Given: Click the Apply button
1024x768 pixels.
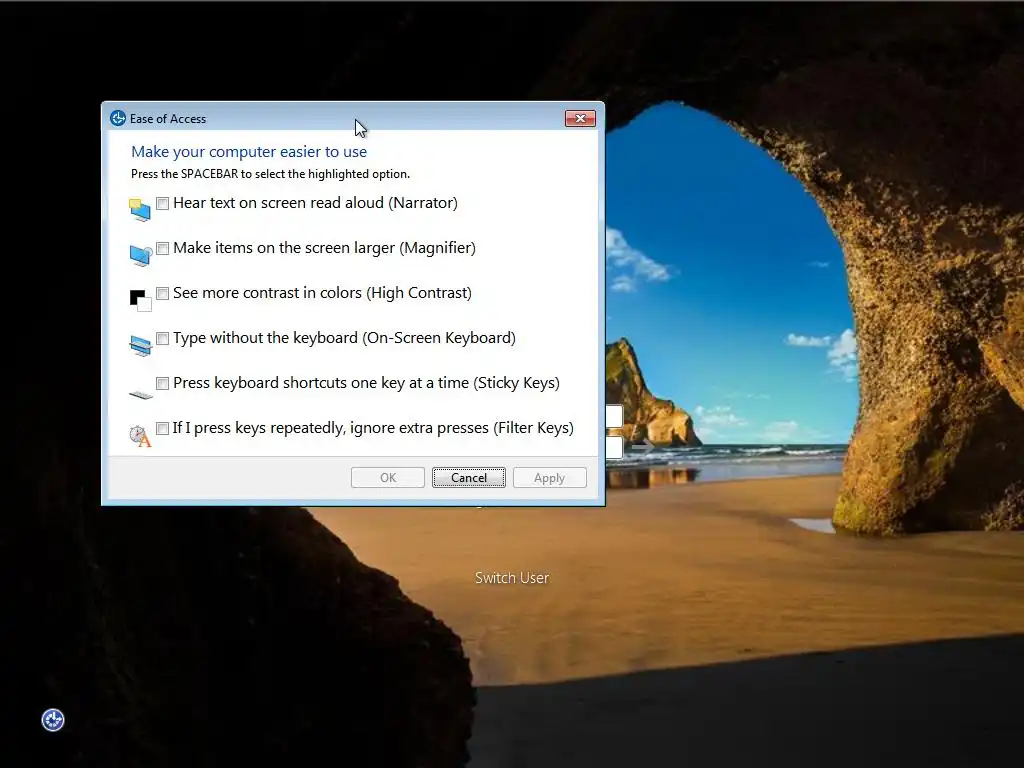Looking at the screenshot, I should coord(550,477).
